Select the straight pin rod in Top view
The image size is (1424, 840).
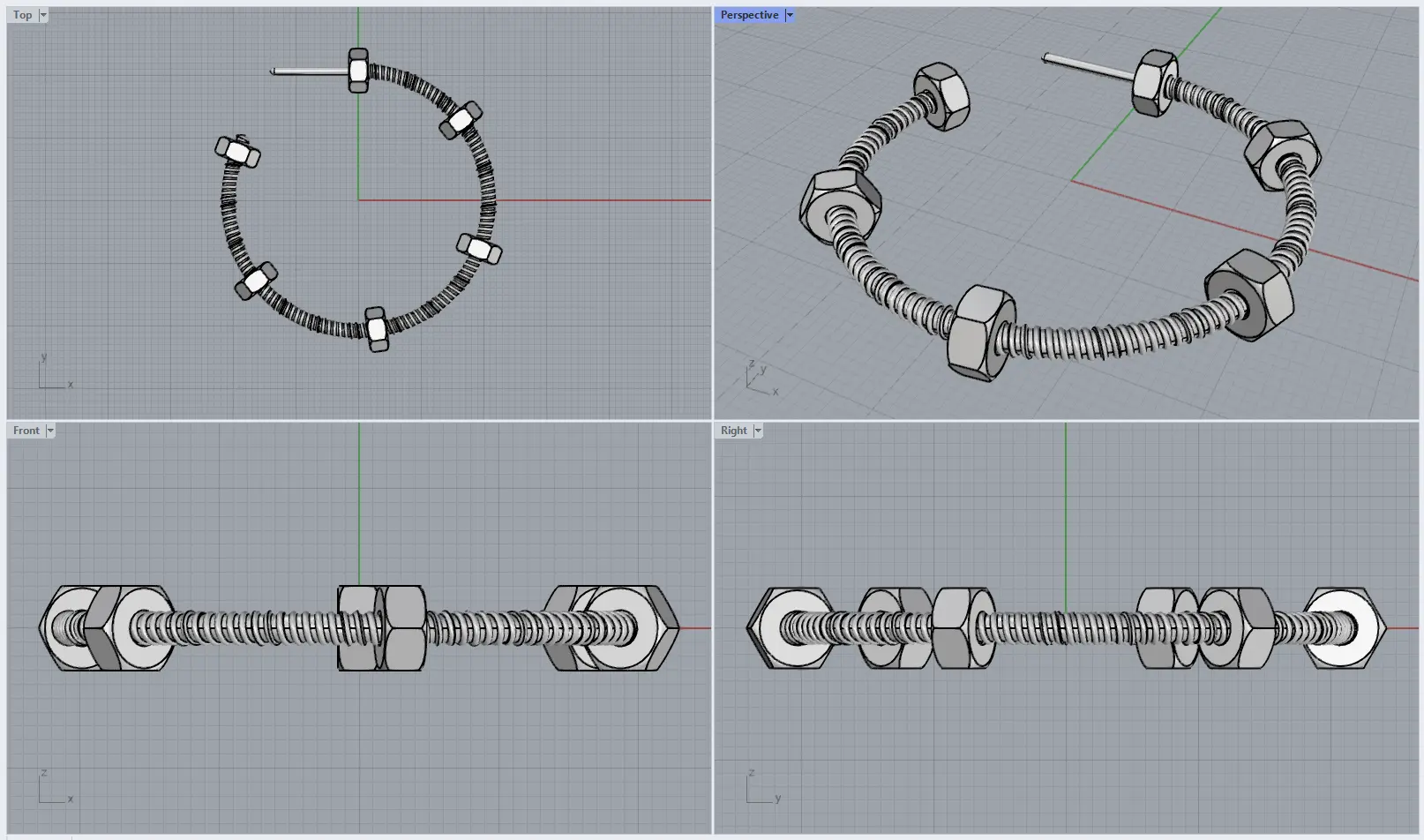click(x=307, y=71)
